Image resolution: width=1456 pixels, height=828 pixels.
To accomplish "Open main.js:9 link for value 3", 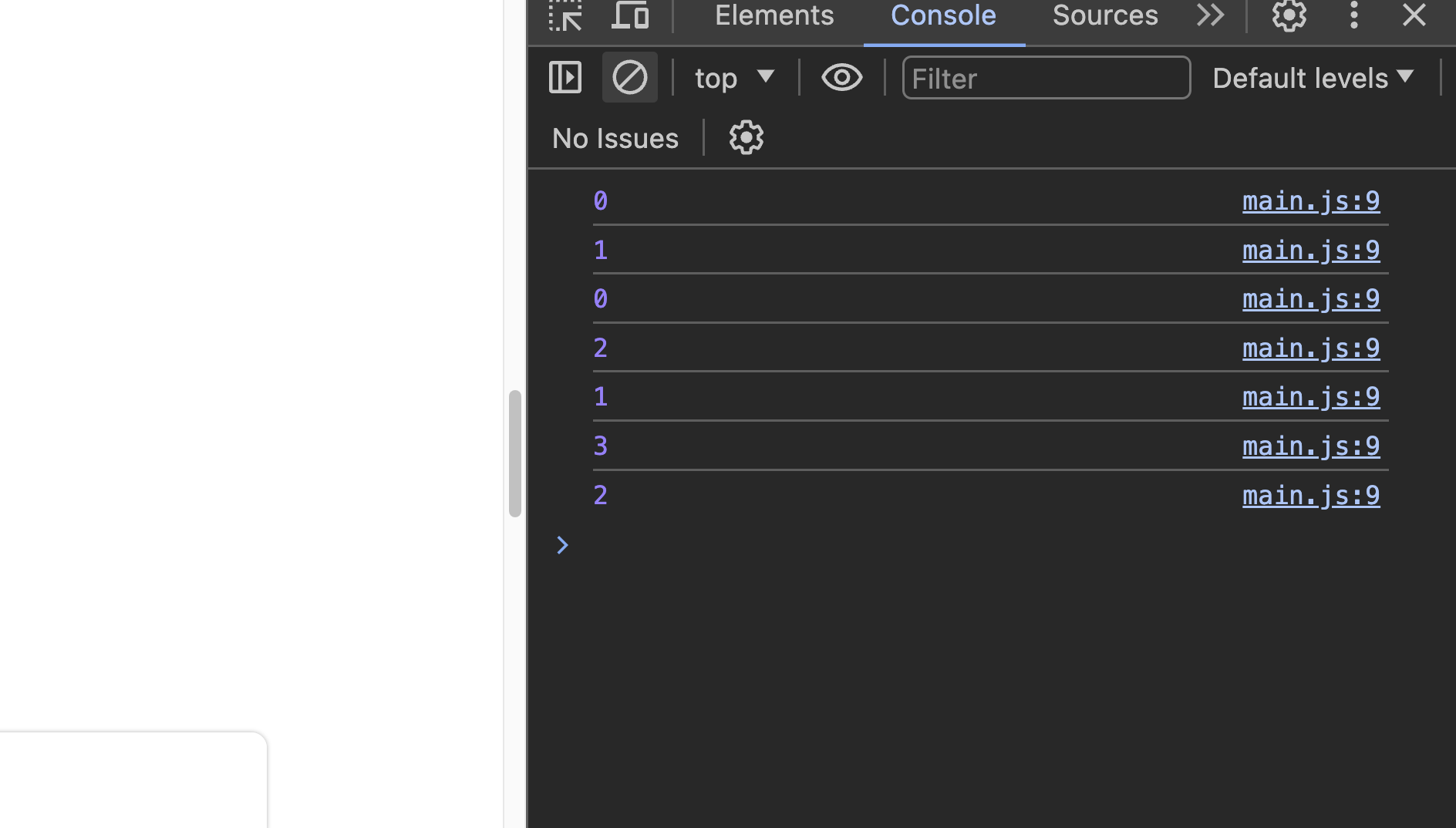I will (1311, 446).
